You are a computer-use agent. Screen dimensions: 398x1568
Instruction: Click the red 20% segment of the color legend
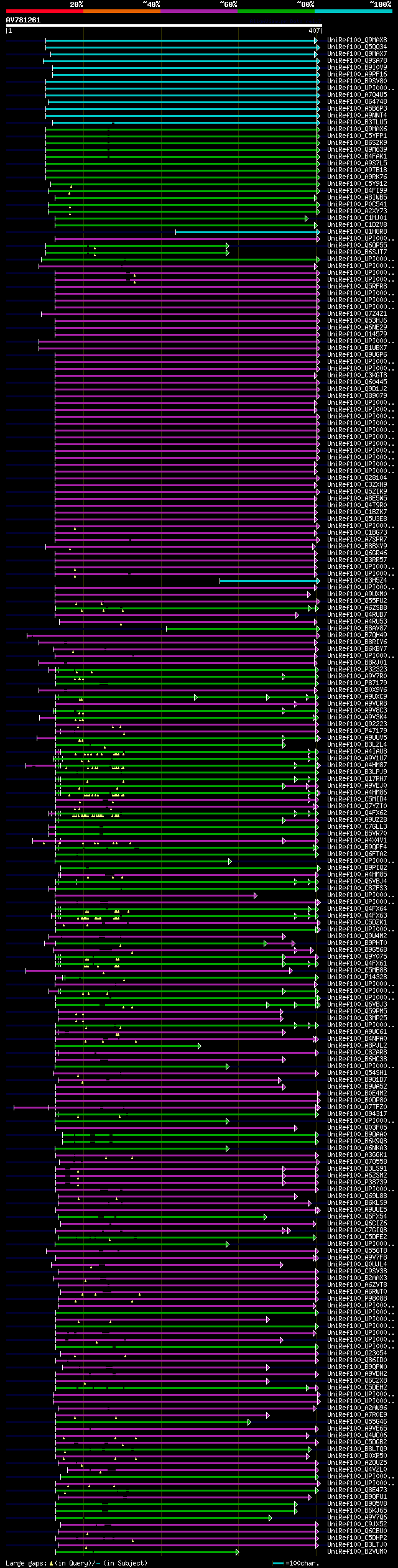(x=45, y=11)
